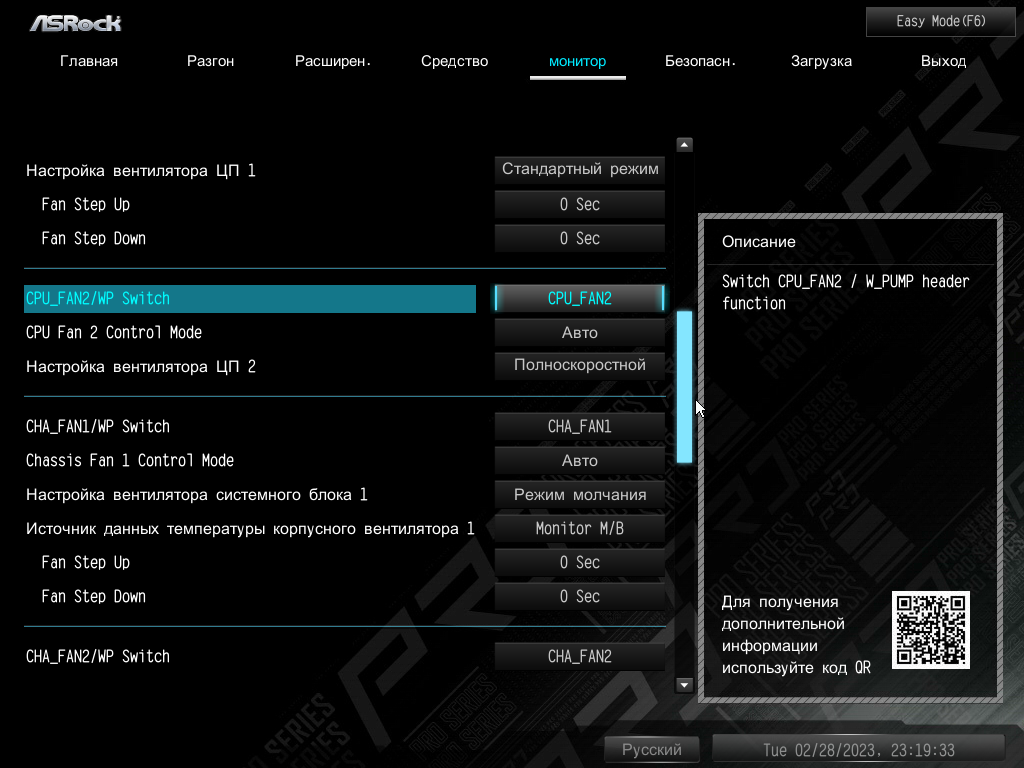Switch to the Разгон tab
1024x768 pixels.
[210, 61]
